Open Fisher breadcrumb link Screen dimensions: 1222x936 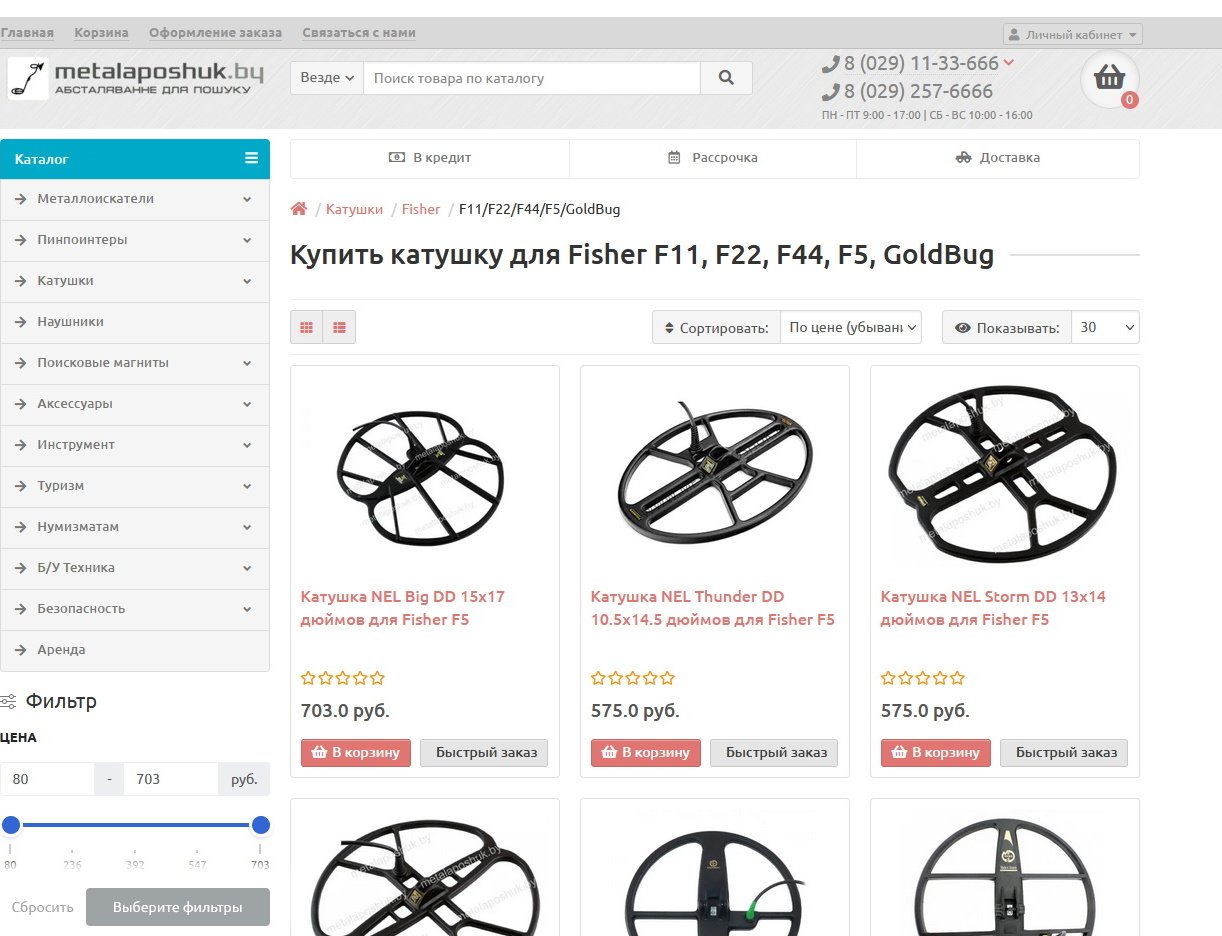421,209
